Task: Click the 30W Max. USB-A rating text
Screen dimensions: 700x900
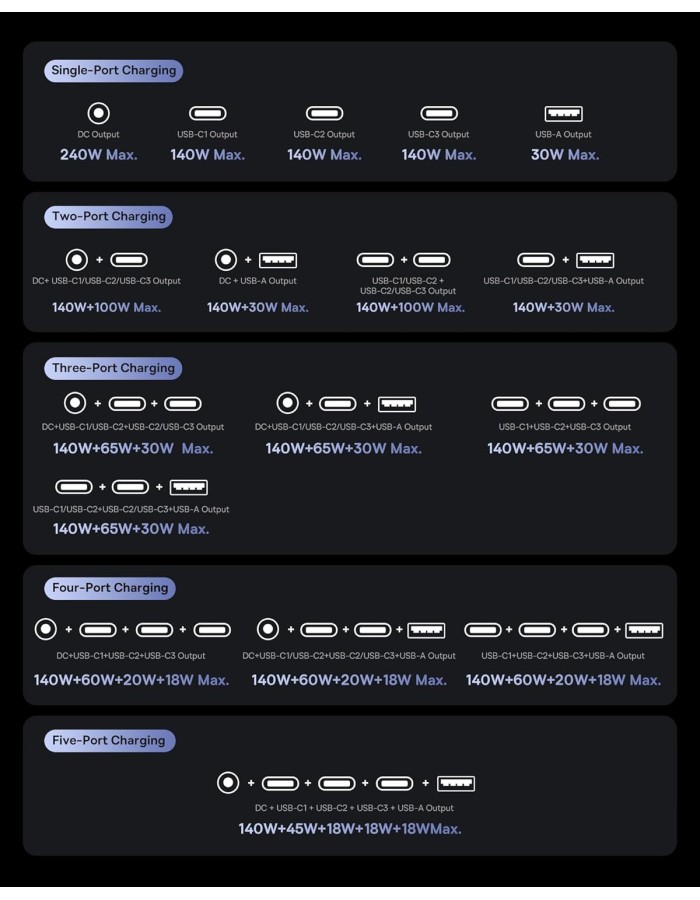Action: coord(565,155)
